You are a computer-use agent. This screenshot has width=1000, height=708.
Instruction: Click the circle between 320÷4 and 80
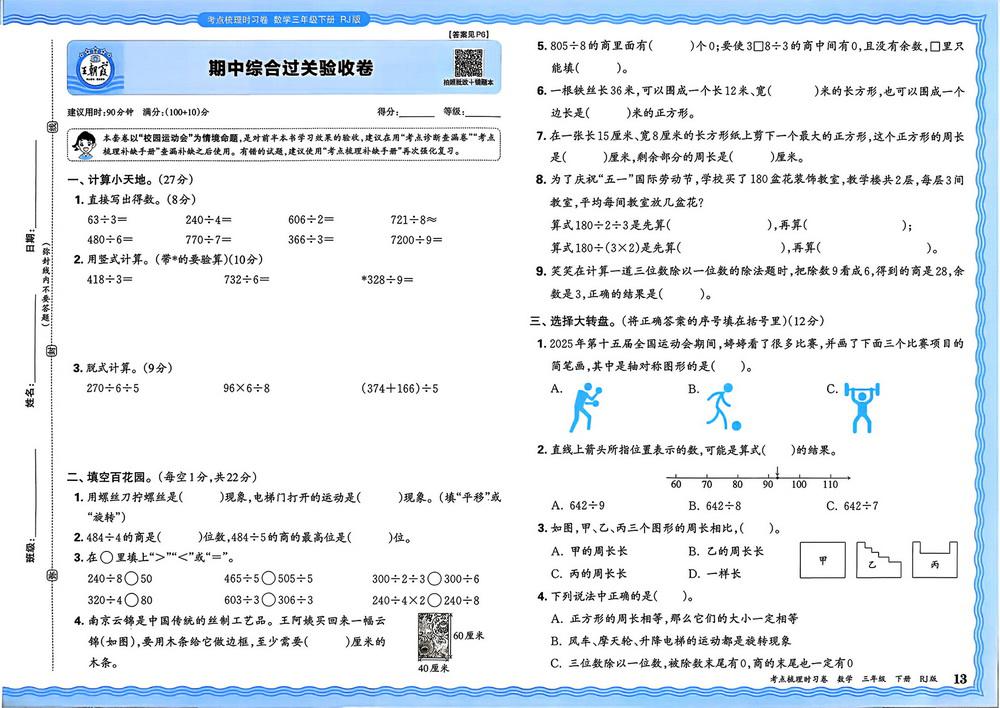[x=133, y=600]
